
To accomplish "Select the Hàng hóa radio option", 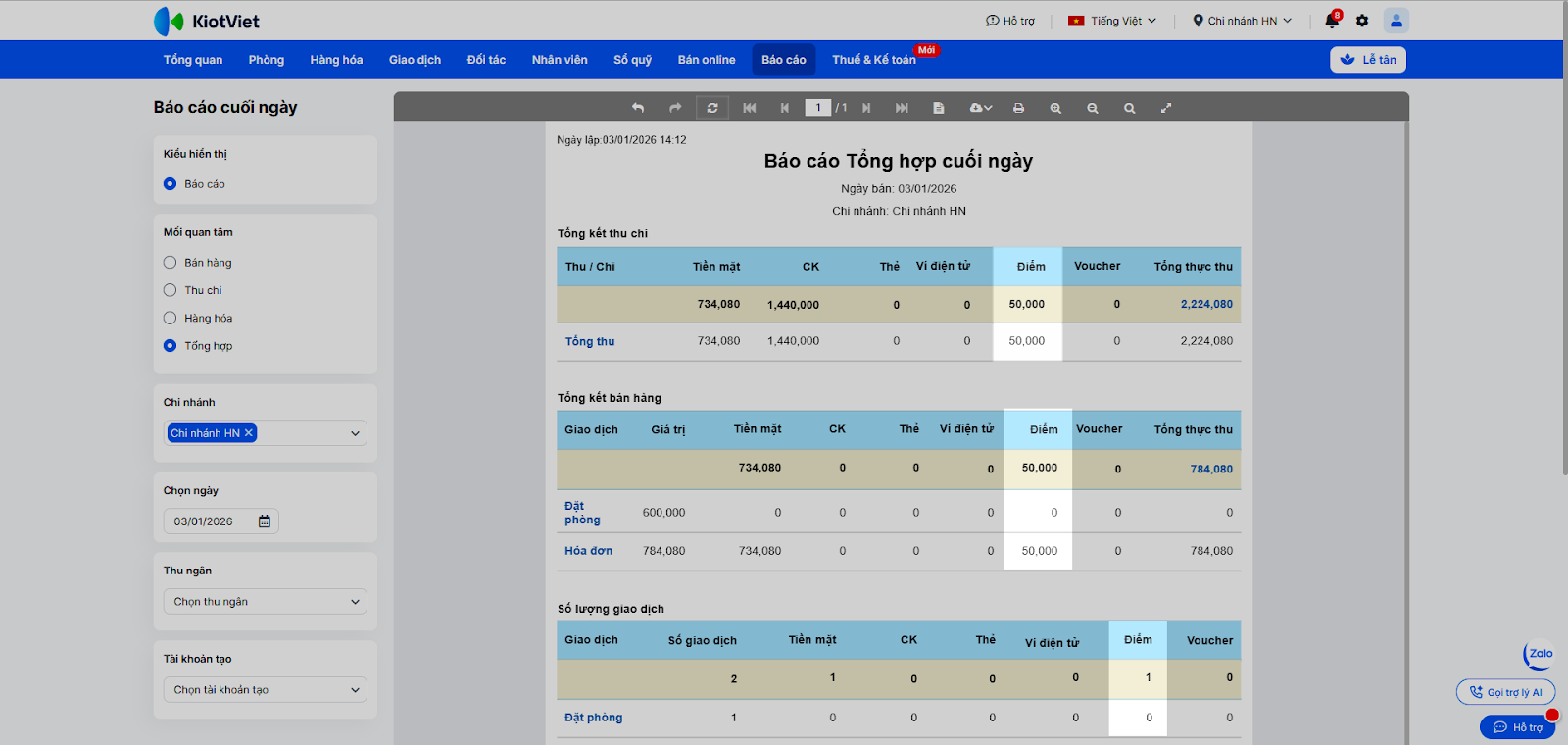I will [171, 318].
